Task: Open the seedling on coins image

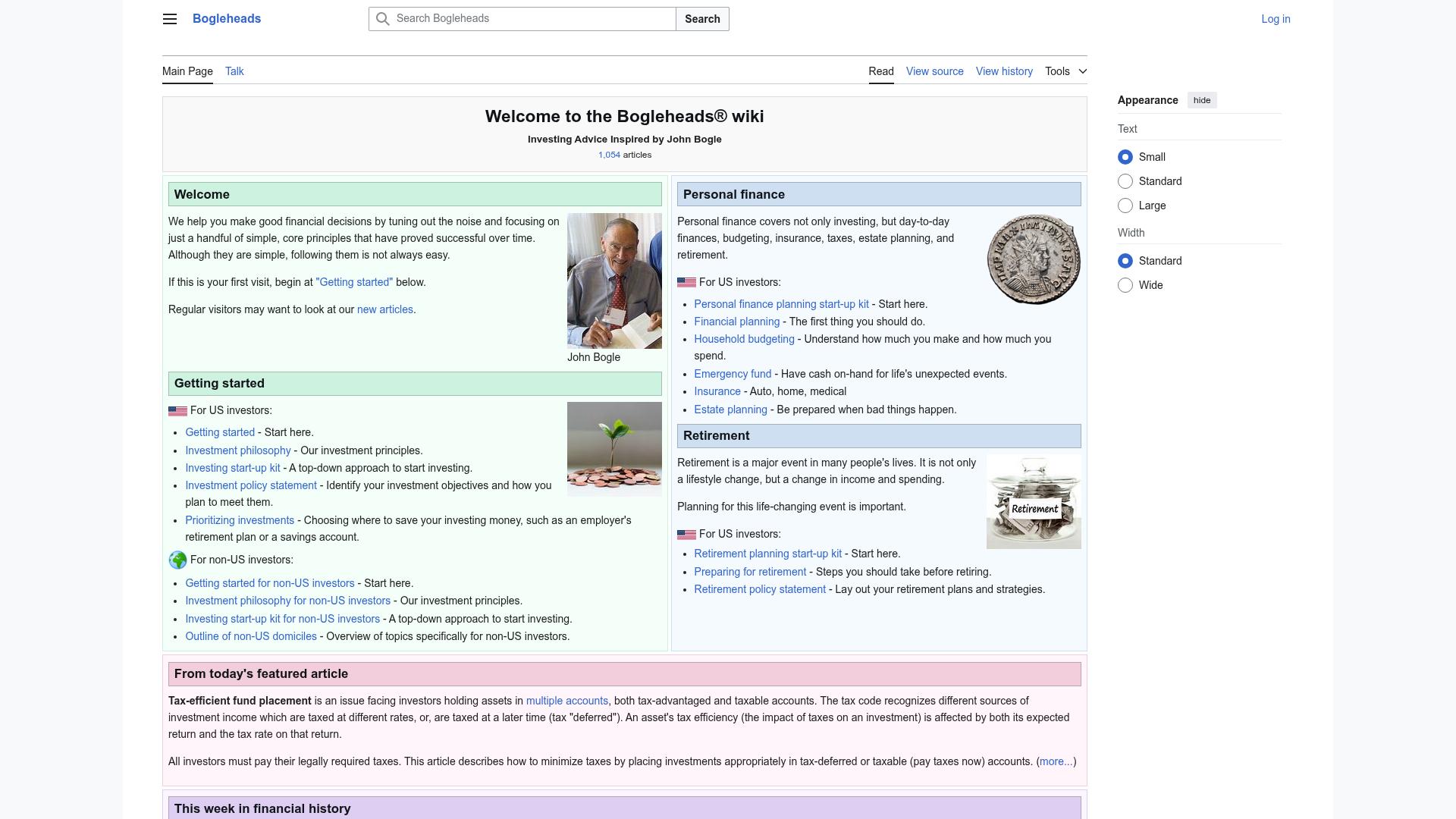Action: tap(614, 449)
